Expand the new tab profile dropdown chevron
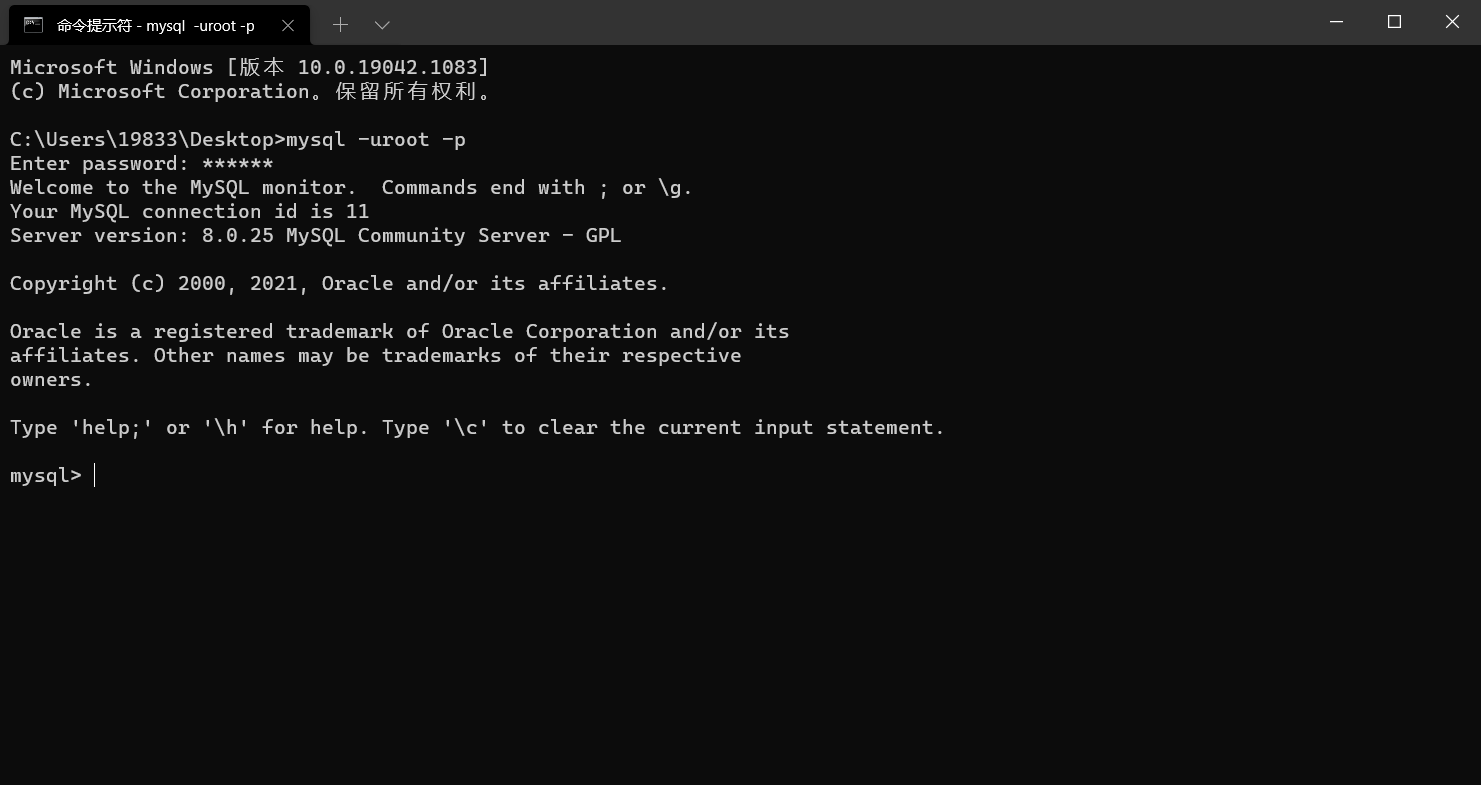 [x=382, y=24]
